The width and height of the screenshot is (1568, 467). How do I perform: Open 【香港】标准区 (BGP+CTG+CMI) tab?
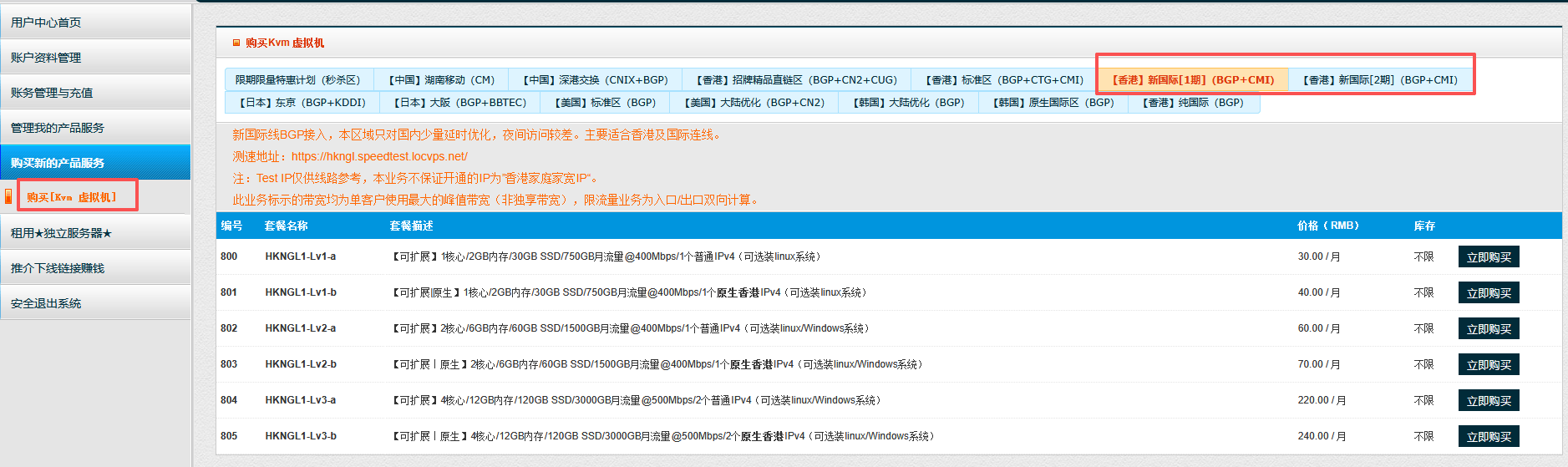coord(1004,79)
